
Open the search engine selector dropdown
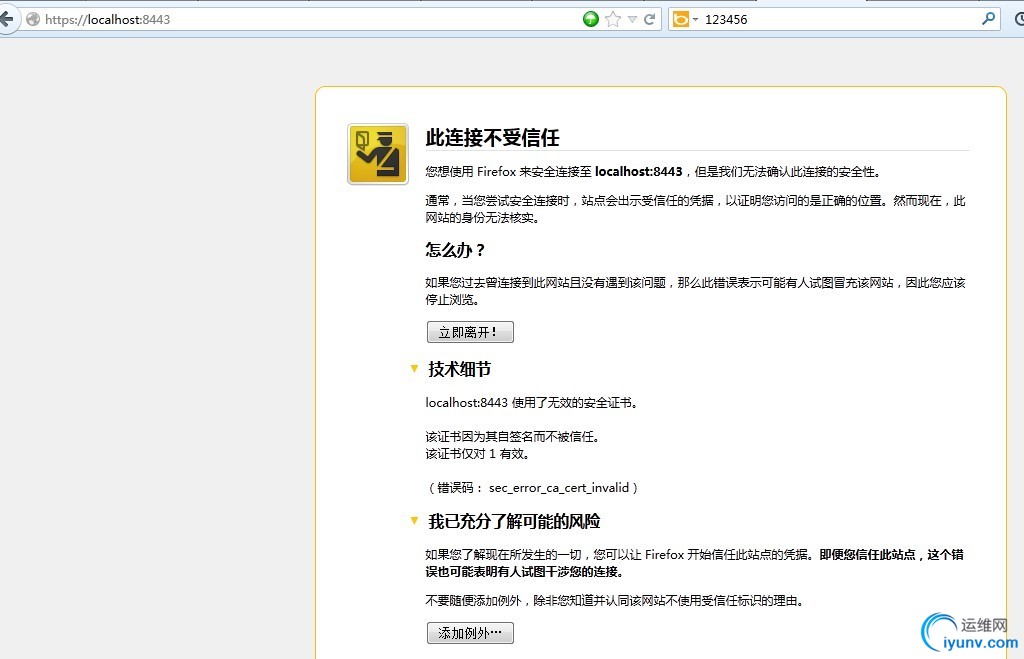(685, 20)
